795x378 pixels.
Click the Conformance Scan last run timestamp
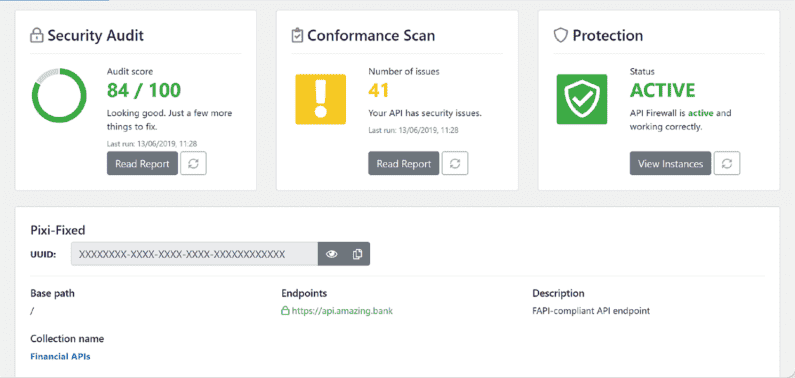tap(413, 130)
